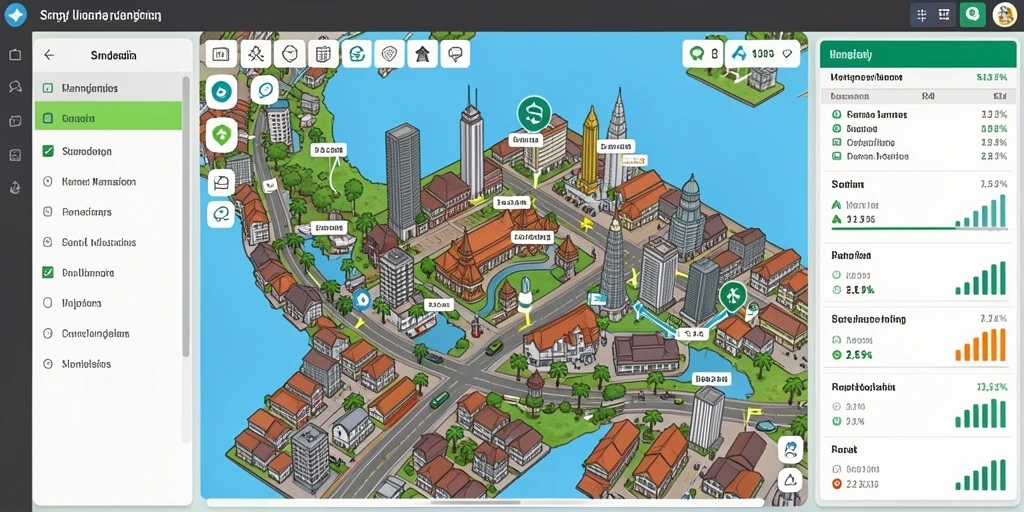This screenshot has height=512, width=1024.
Task: Click the green chat pill with letter B on map
Action: pos(703,54)
